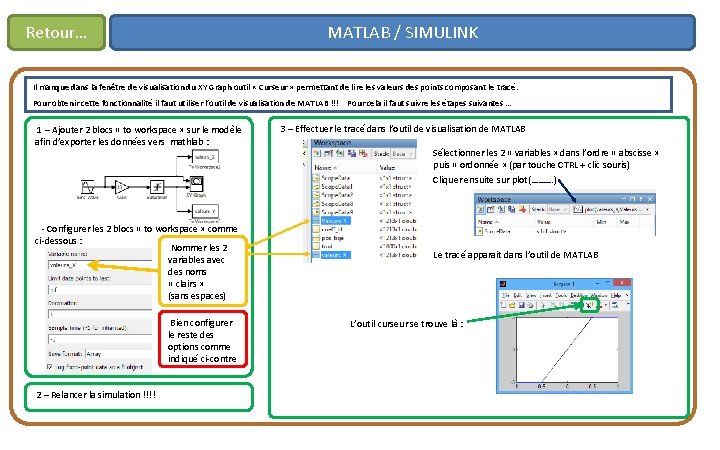This screenshot has height=450, width=720.
Task: Click New Figure icon in Figure 1 toolbar
Action: tap(503, 305)
